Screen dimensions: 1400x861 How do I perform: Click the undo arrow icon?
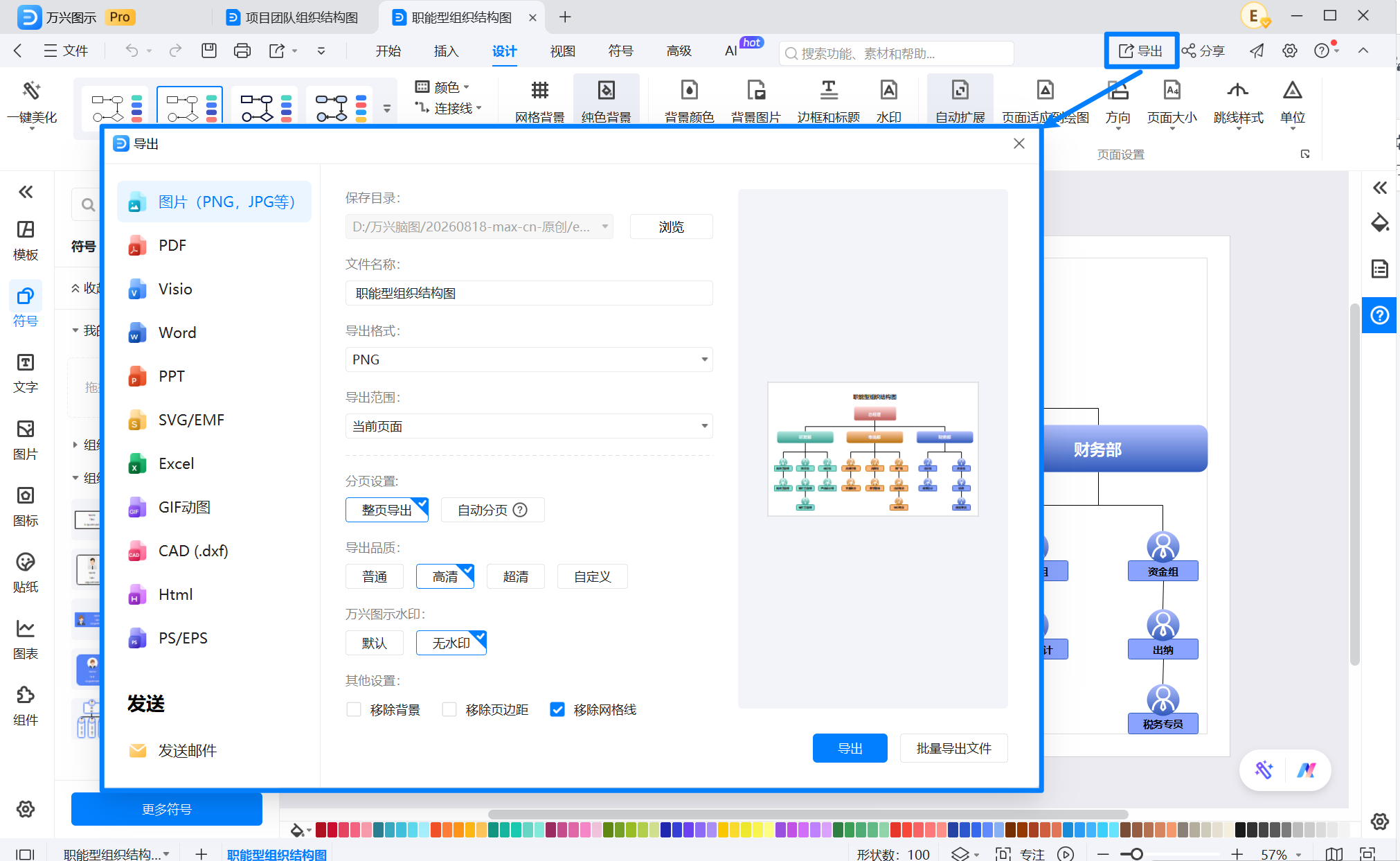132,51
